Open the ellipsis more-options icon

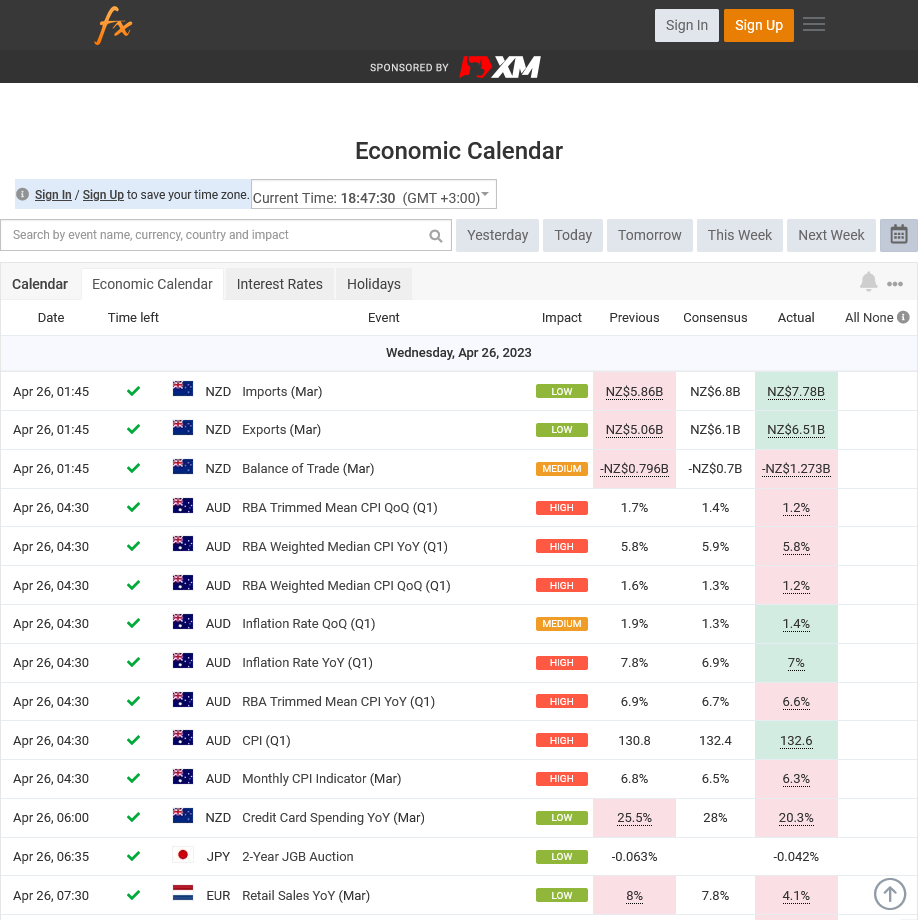pyautogui.click(x=895, y=283)
